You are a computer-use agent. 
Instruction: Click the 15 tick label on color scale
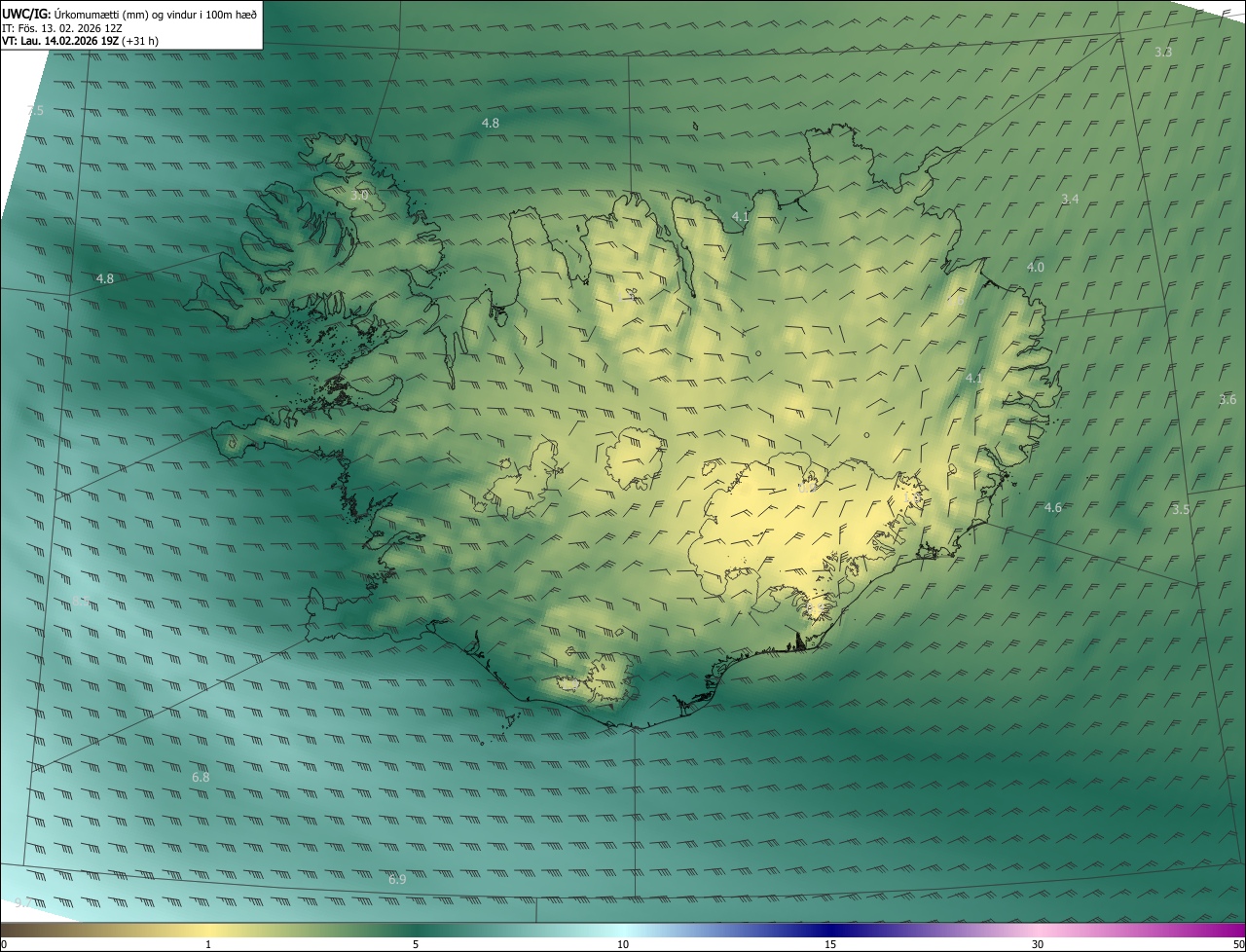[x=830, y=944]
